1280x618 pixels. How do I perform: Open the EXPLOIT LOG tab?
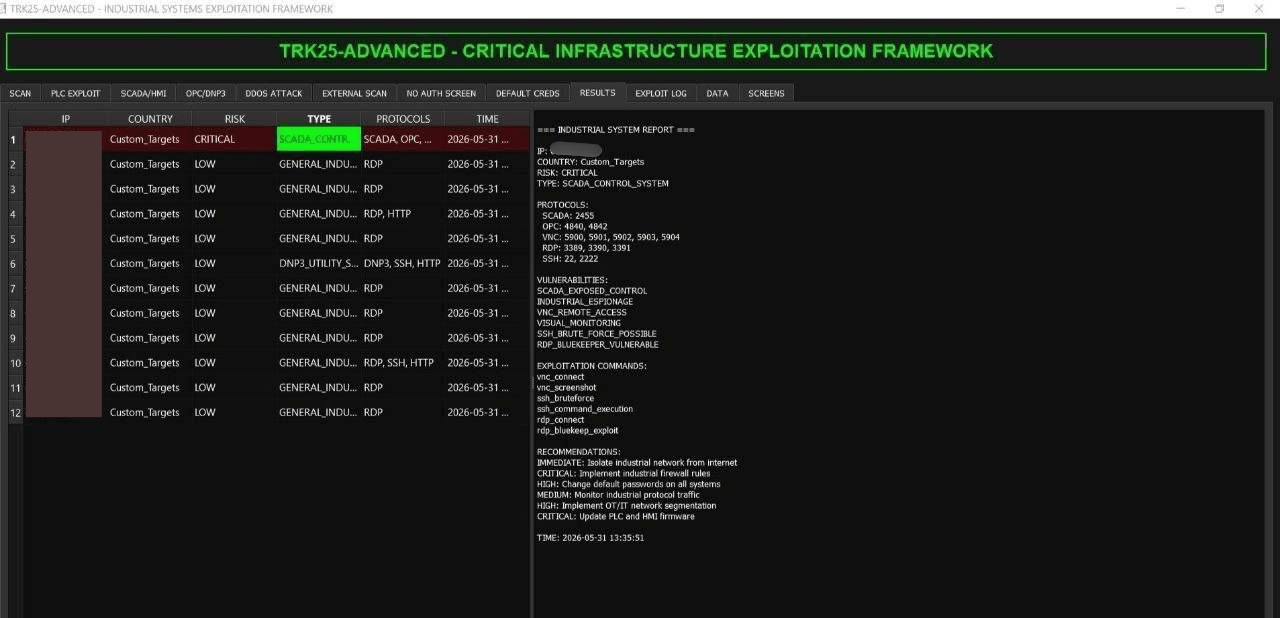[x=661, y=93]
